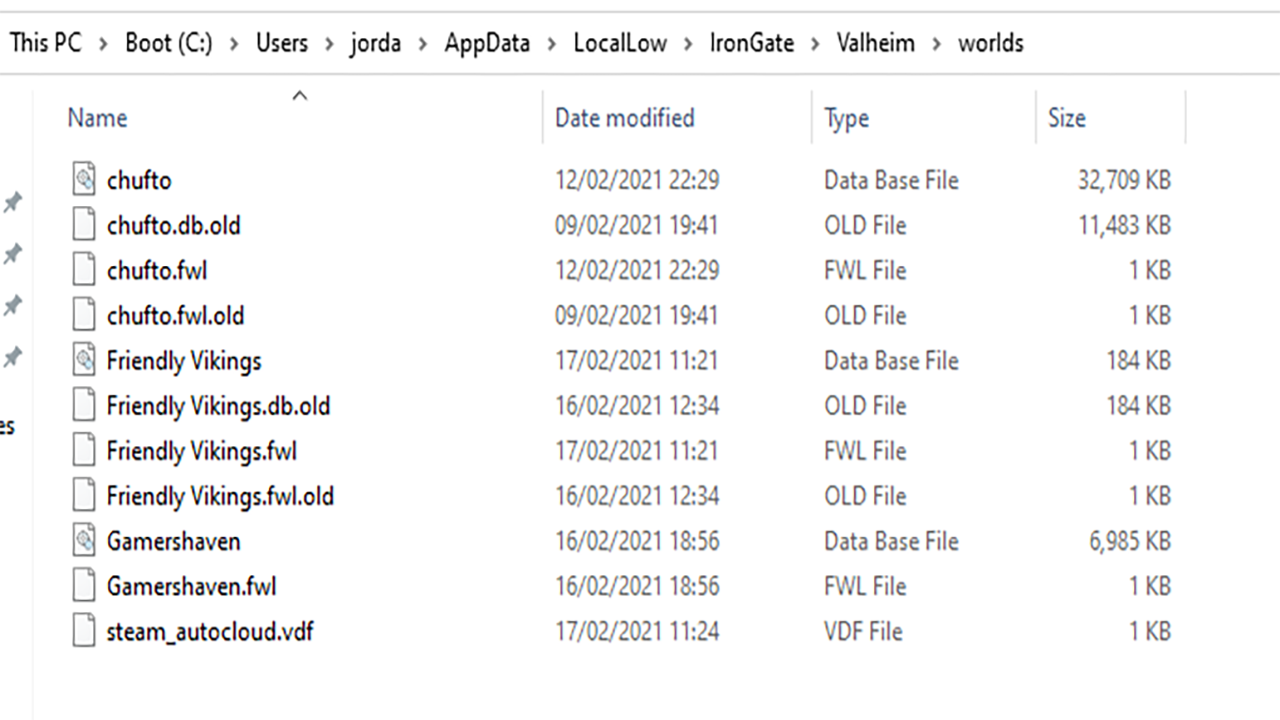Sort by the Date modified column
Image resolution: width=1280 pixels, height=720 pixels.
[x=624, y=118]
